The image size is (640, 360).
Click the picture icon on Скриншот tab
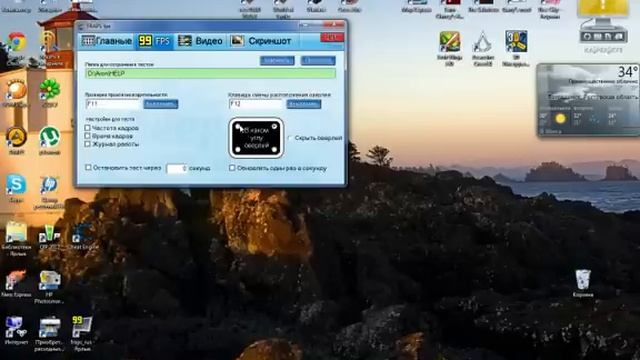click(237, 41)
